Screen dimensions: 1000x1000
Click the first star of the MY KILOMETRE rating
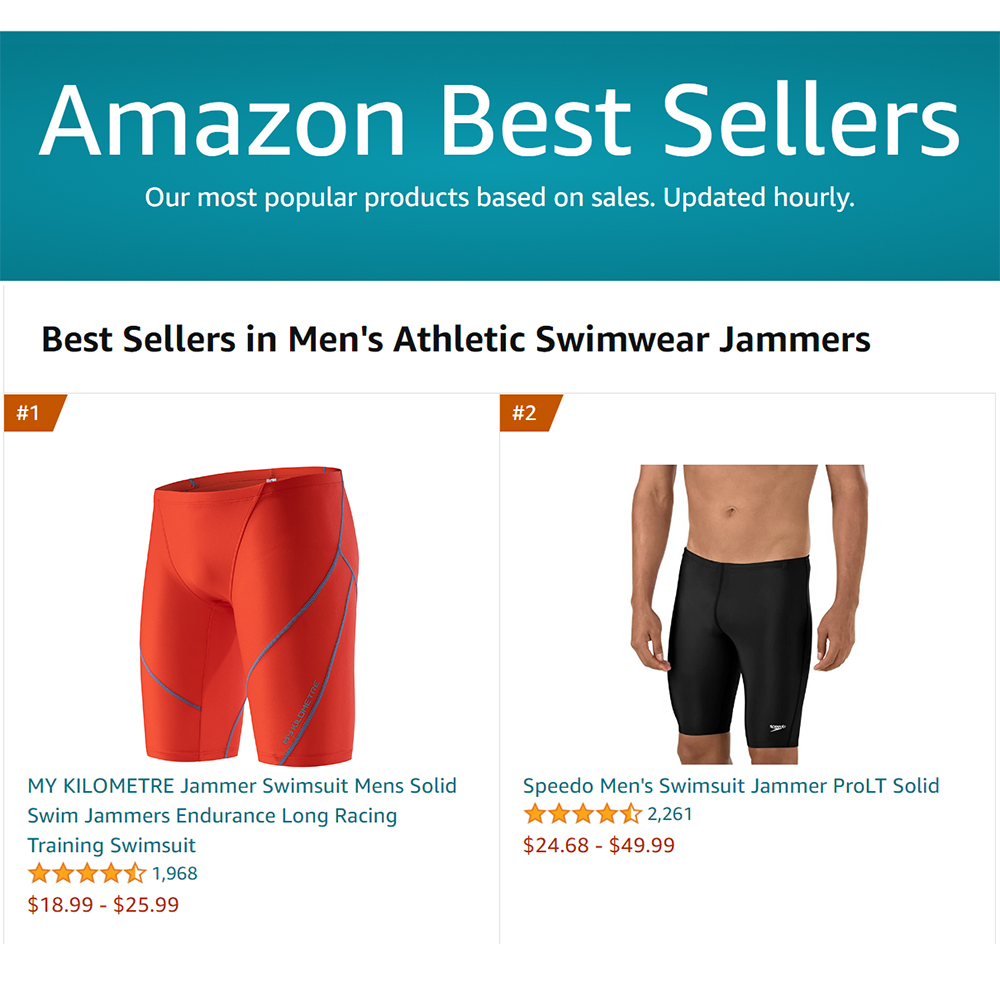[x=40, y=873]
